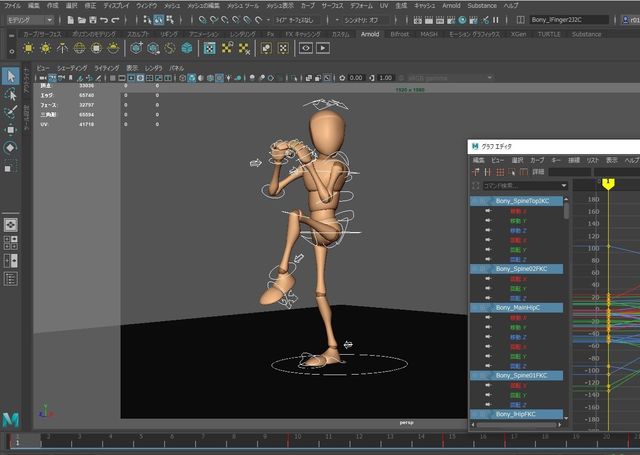Open the Arnold menu in main menu bar
Screen dimensions: 640x455
click(451, 6)
